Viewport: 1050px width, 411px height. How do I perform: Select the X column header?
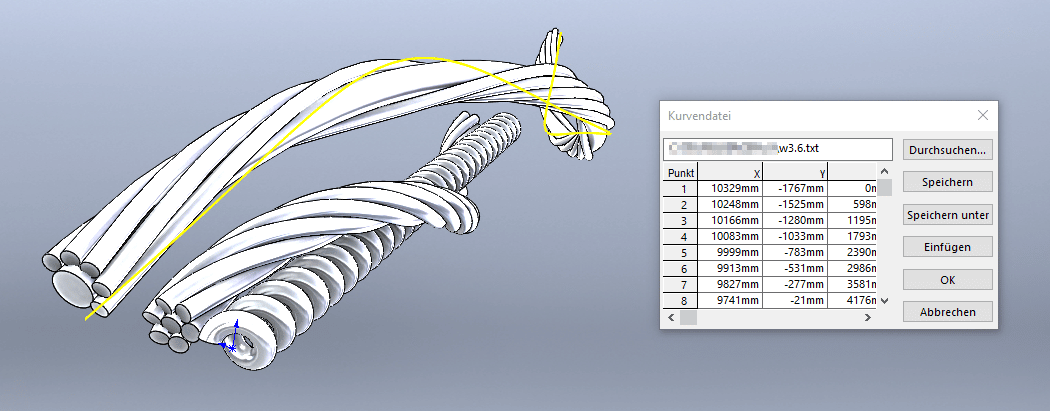click(728, 172)
